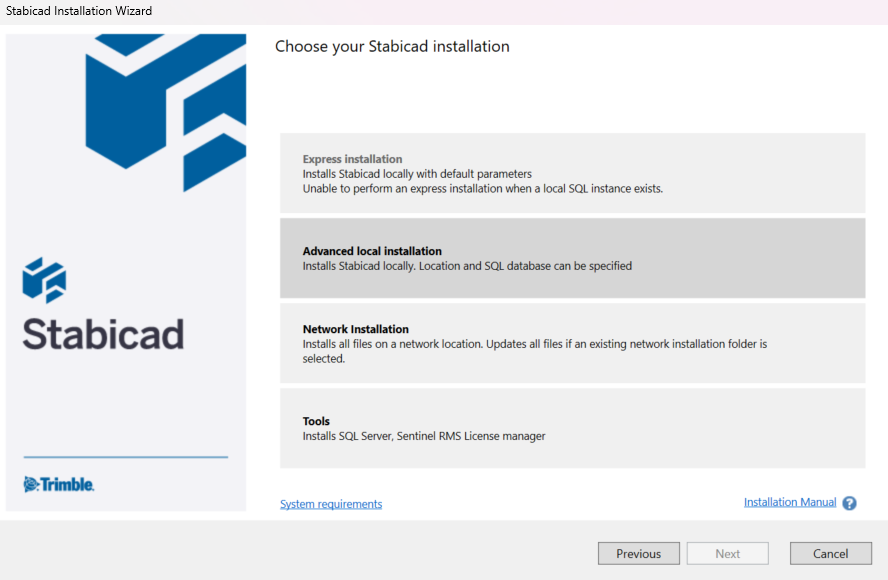This screenshot has width=888, height=580.
Task: Select the Advanced local installation option
Action: (x=572, y=257)
